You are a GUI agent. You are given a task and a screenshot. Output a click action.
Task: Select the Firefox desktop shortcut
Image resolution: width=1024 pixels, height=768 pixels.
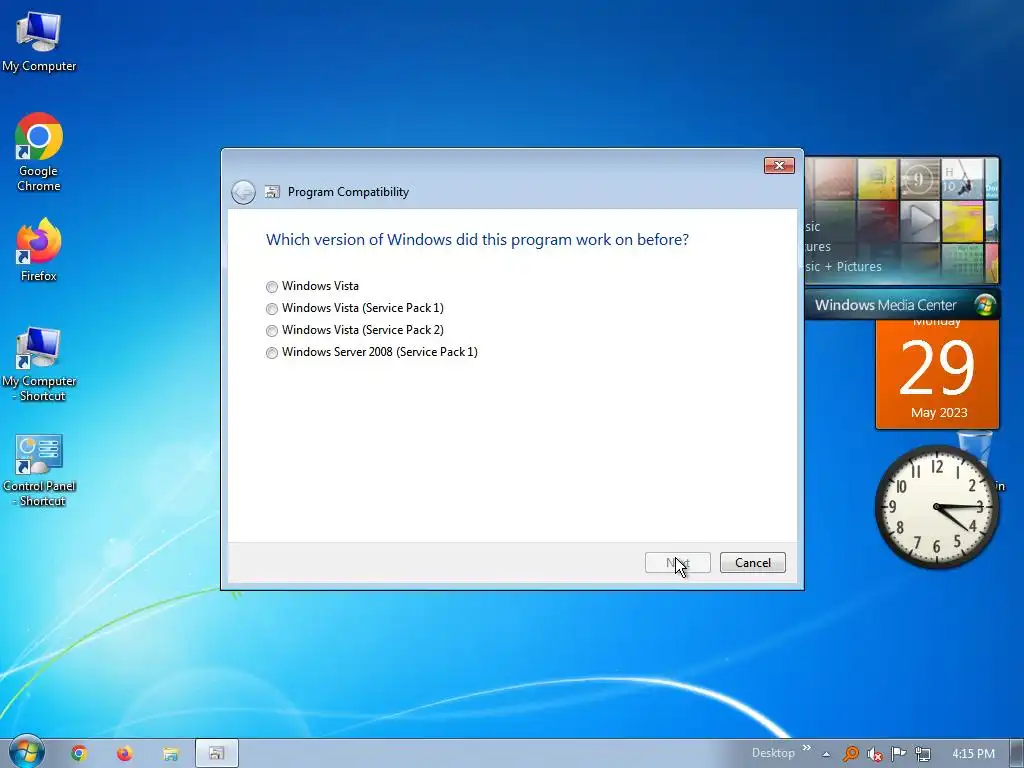tap(39, 250)
